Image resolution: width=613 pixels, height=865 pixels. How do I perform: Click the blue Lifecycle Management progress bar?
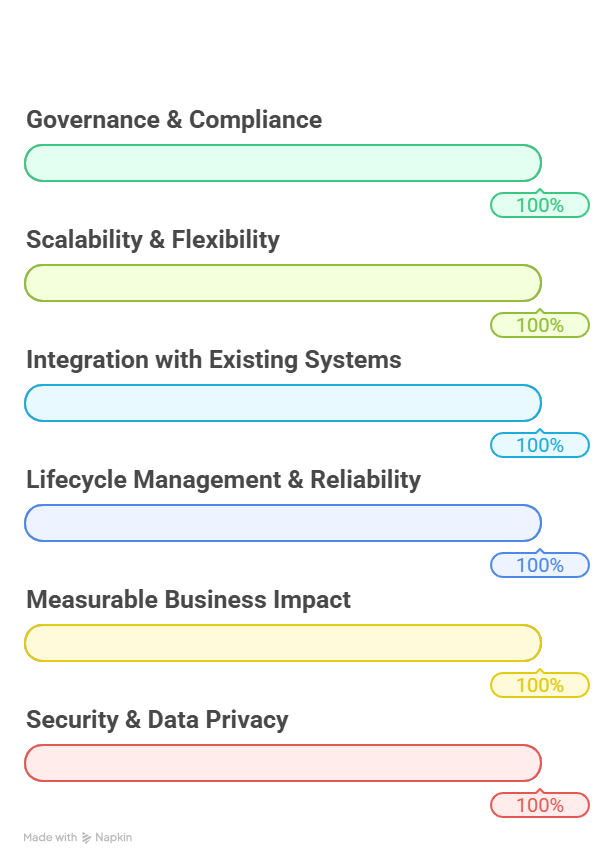click(x=282, y=523)
